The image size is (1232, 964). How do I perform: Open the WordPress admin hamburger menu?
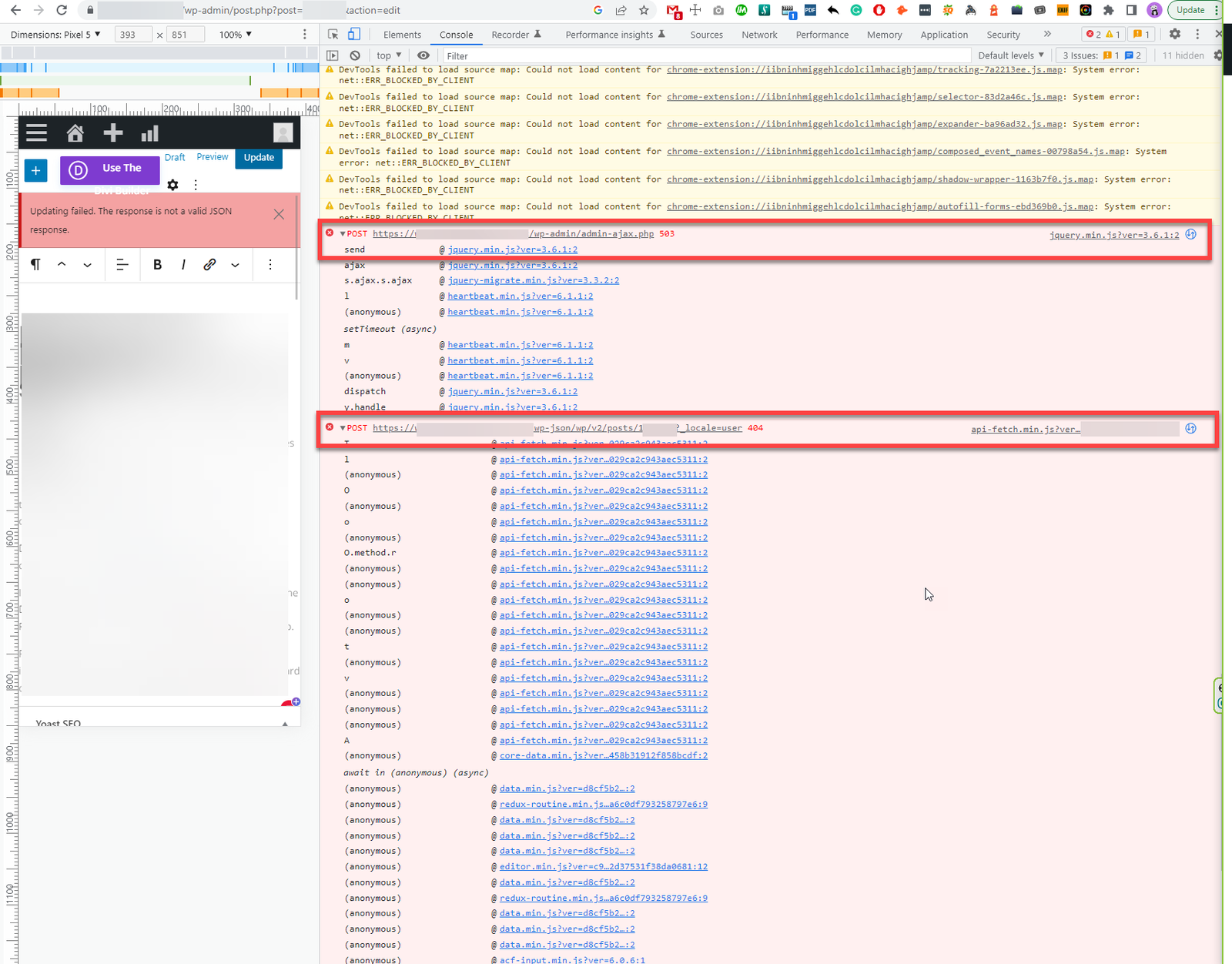point(36,132)
